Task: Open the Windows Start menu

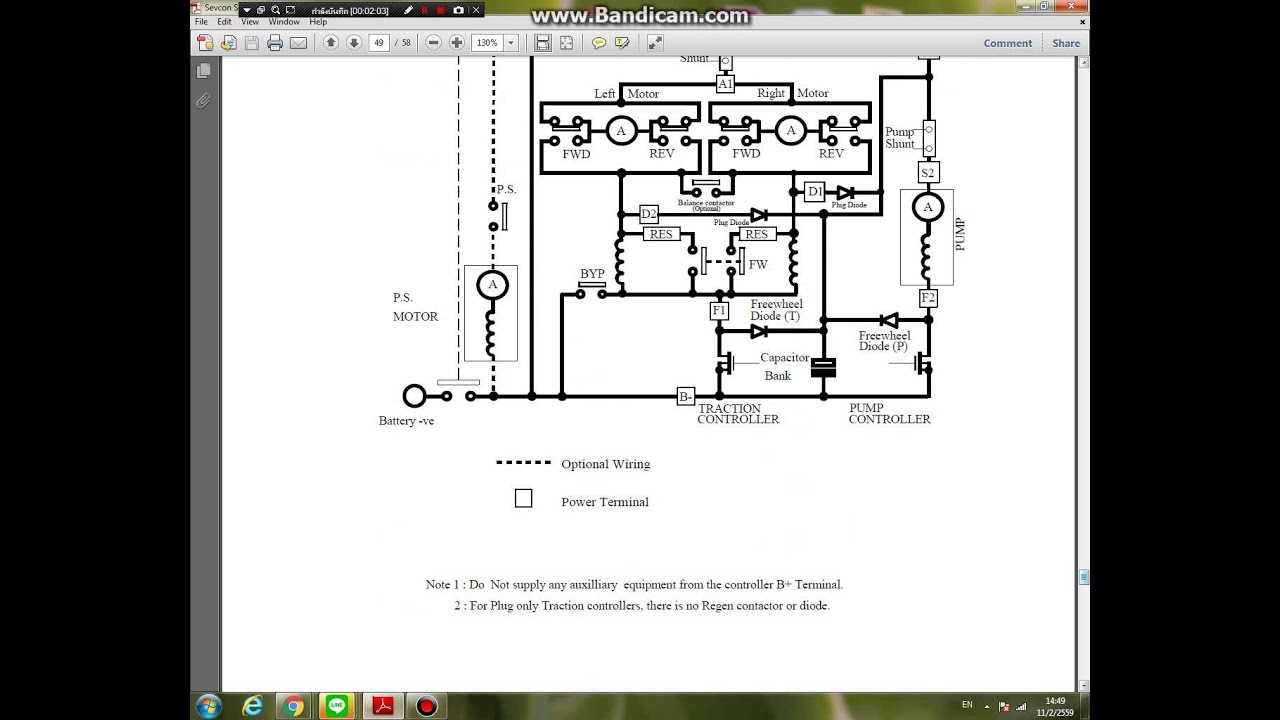Action: pos(209,706)
